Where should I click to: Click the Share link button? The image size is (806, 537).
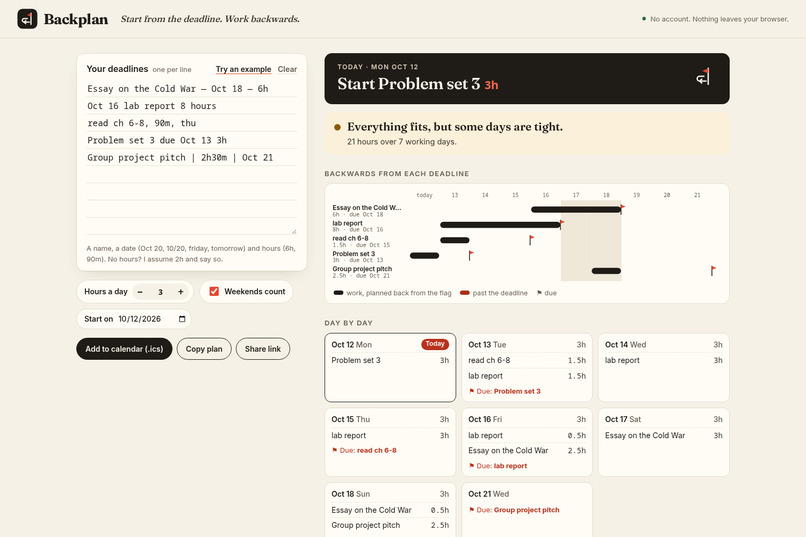pos(263,349)
